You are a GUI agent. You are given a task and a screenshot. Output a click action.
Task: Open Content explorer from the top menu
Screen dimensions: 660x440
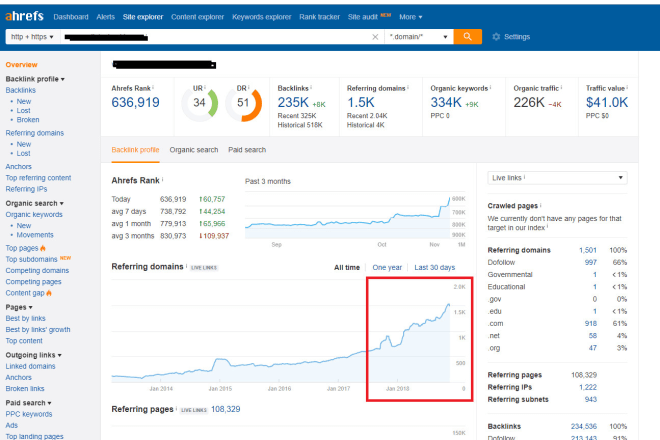coord(197,17)
